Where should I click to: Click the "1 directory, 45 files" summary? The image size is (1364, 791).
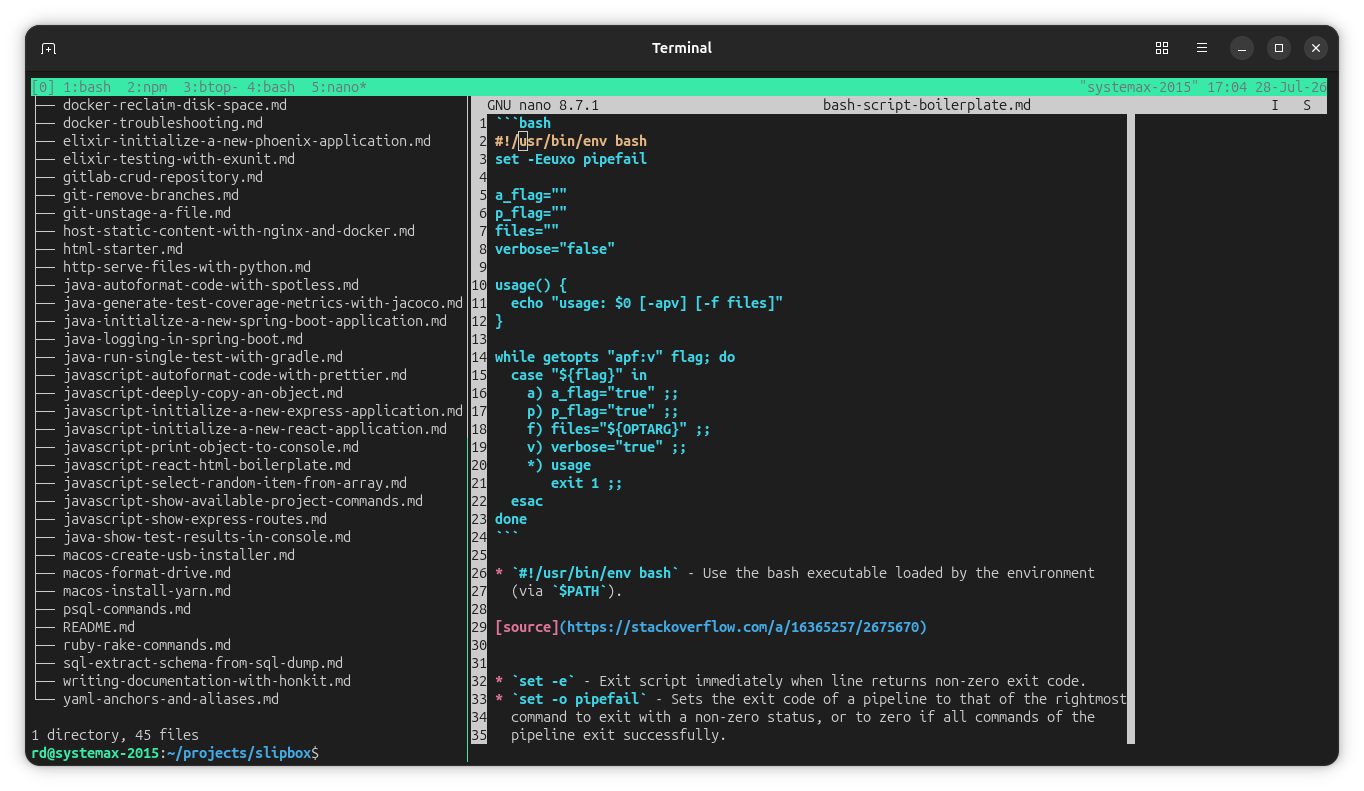115,735
